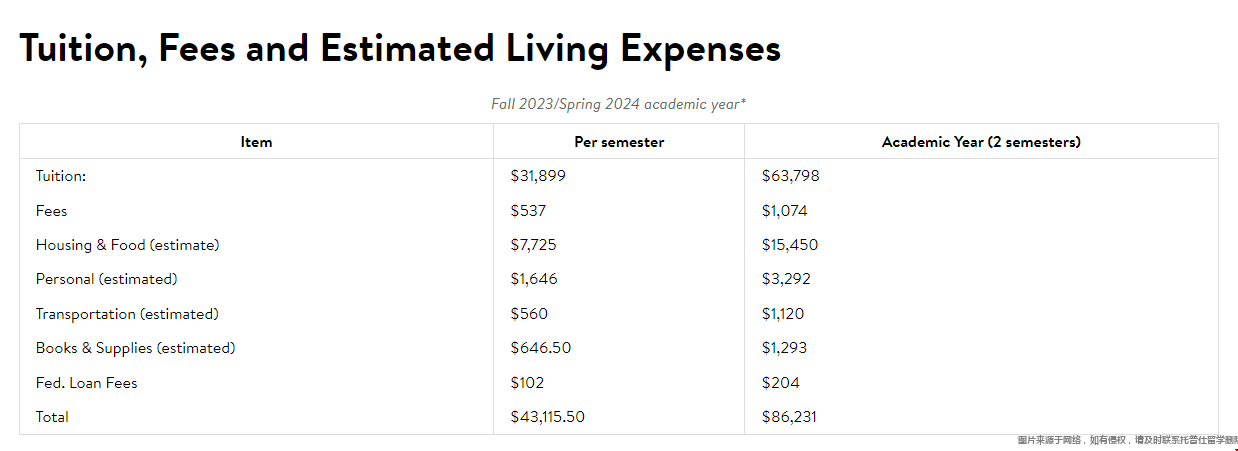The image size is (1238, 451).
Task: Click the Fall 2023/Spring 2024 academic year caption
Action: point(618,104)
